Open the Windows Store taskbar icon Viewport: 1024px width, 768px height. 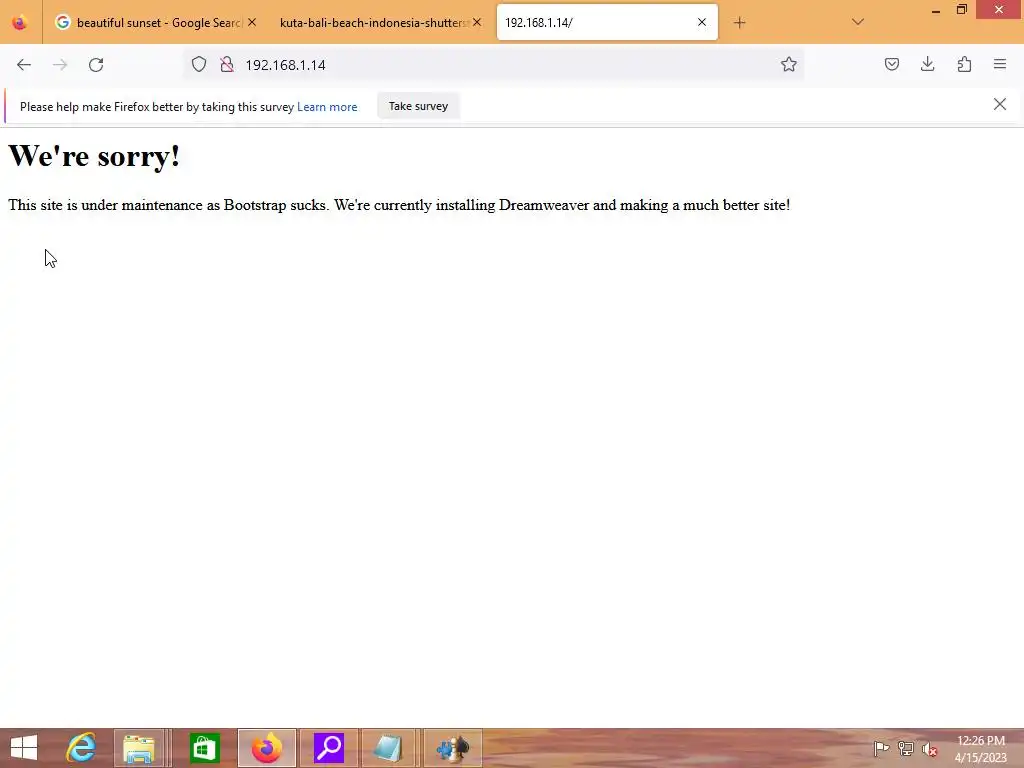coord(204,748)
